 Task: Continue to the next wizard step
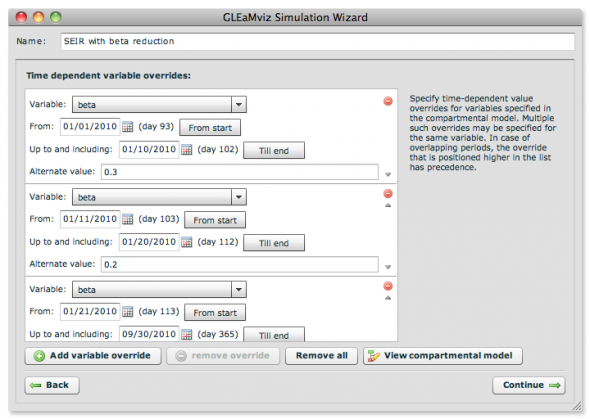tap(529, 385)
